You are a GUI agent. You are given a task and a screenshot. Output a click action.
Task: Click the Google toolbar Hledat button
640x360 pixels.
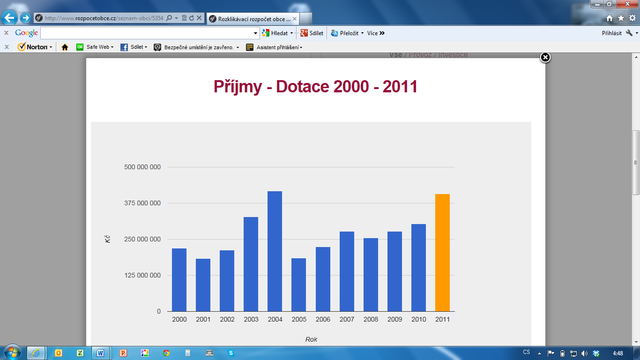pos(278,33)
